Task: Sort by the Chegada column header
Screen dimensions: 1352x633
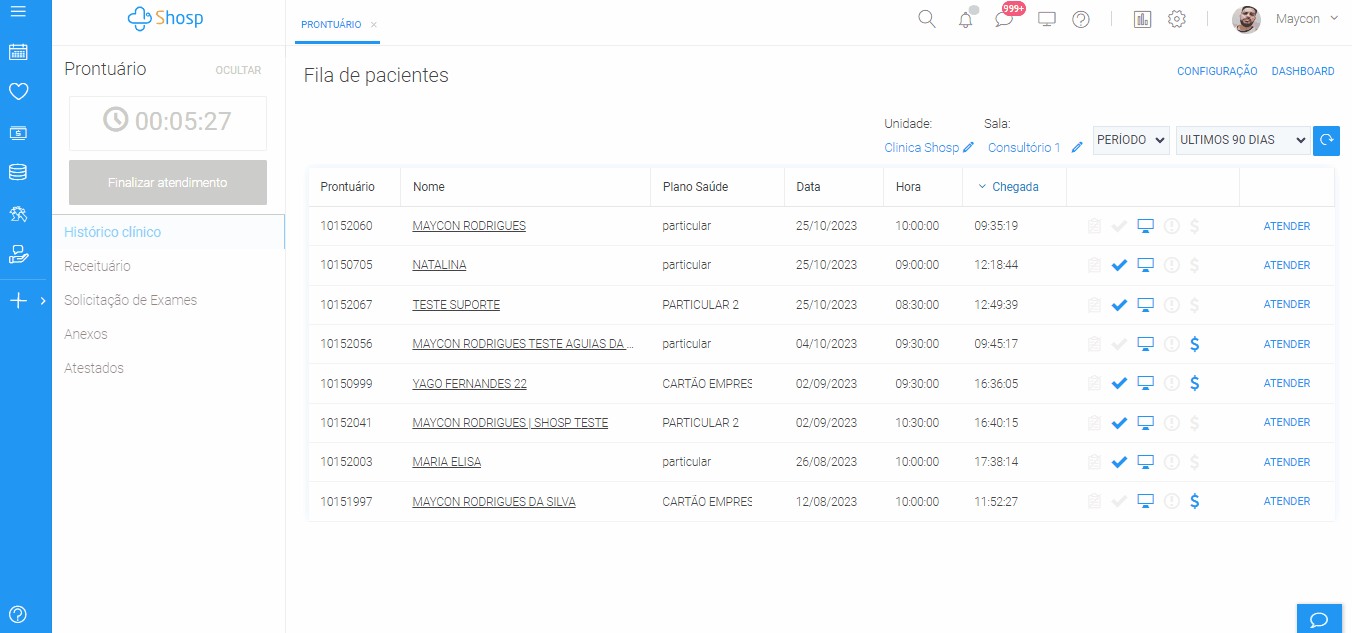Action: (1015, 187)
